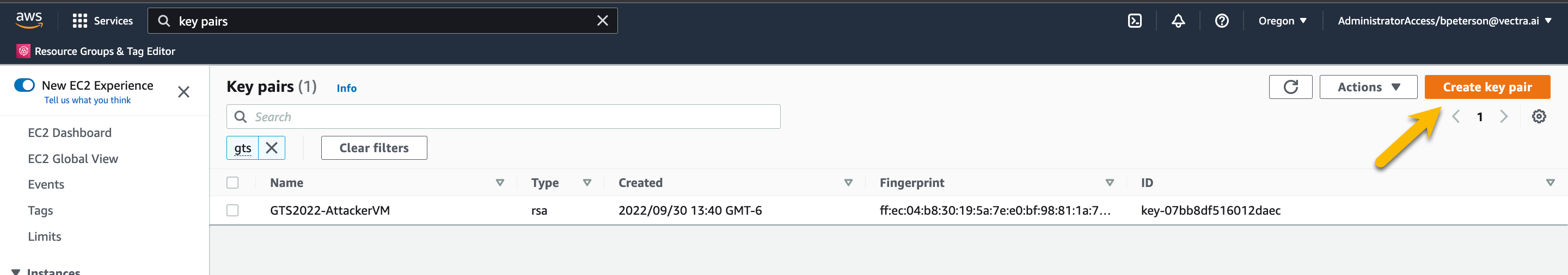
Task: Open the Actions dropdown
Action: coord(1368,87)
